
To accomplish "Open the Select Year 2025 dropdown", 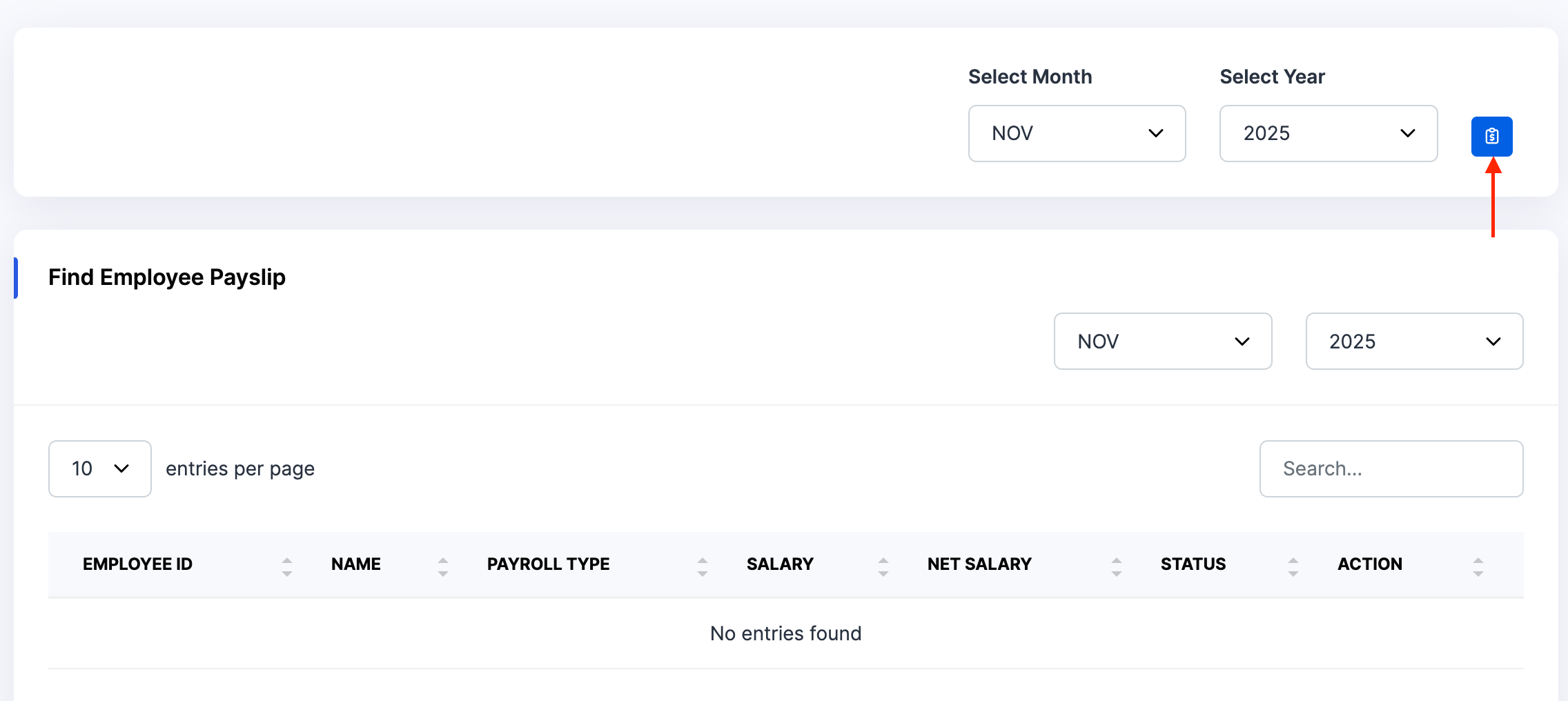I will (x=1328, y=133).
